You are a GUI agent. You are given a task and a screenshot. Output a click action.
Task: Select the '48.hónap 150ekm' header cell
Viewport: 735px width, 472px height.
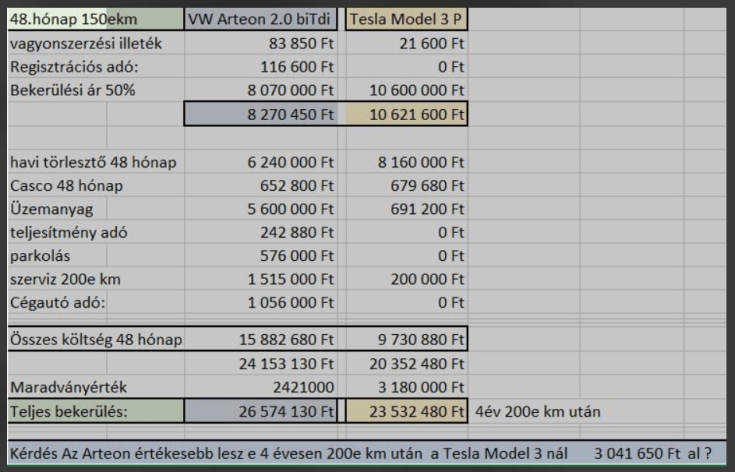coord(96,19)
